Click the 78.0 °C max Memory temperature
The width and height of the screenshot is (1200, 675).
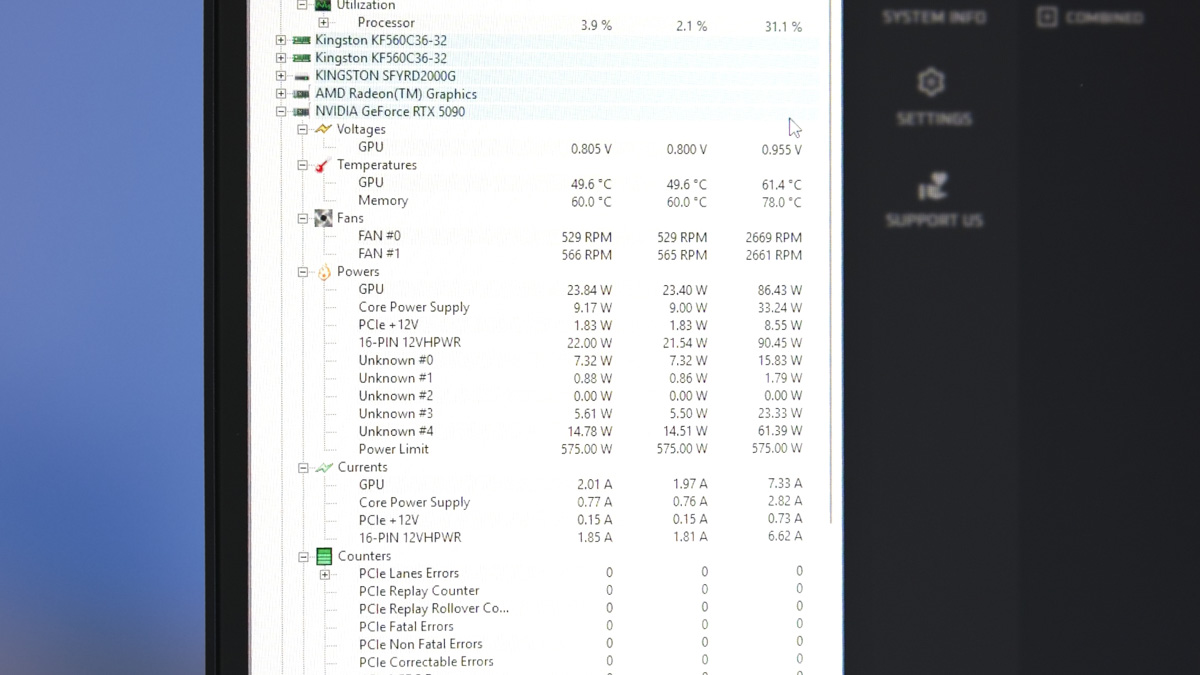782,202
